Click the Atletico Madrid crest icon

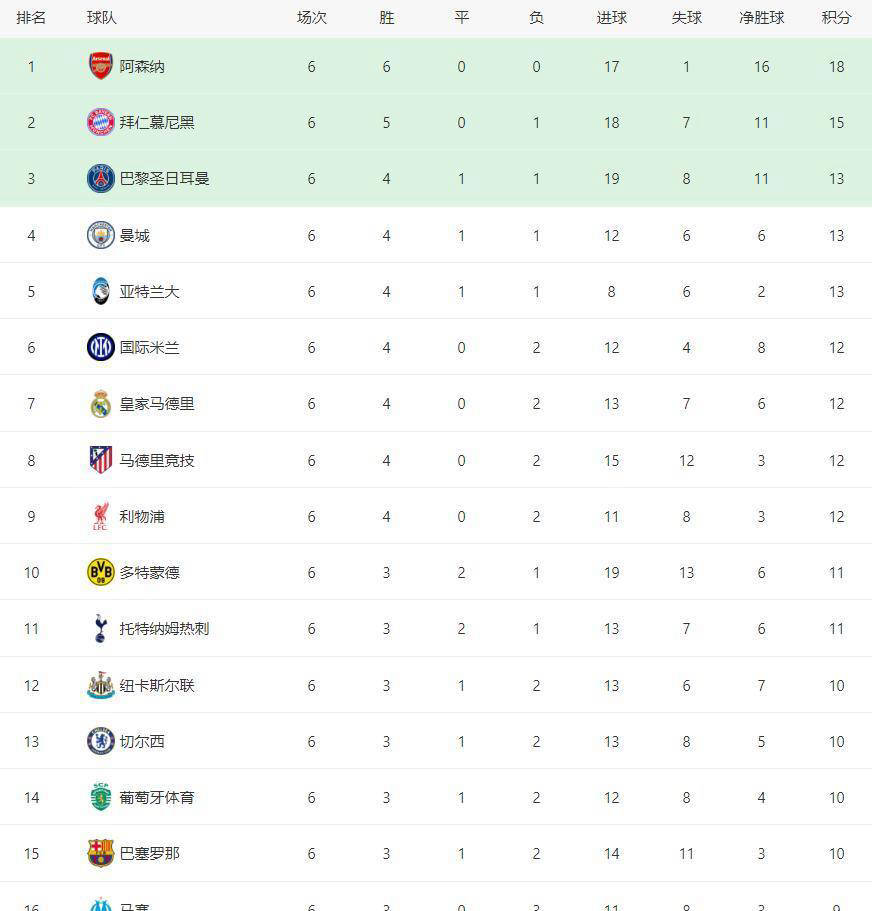point(100,461)
